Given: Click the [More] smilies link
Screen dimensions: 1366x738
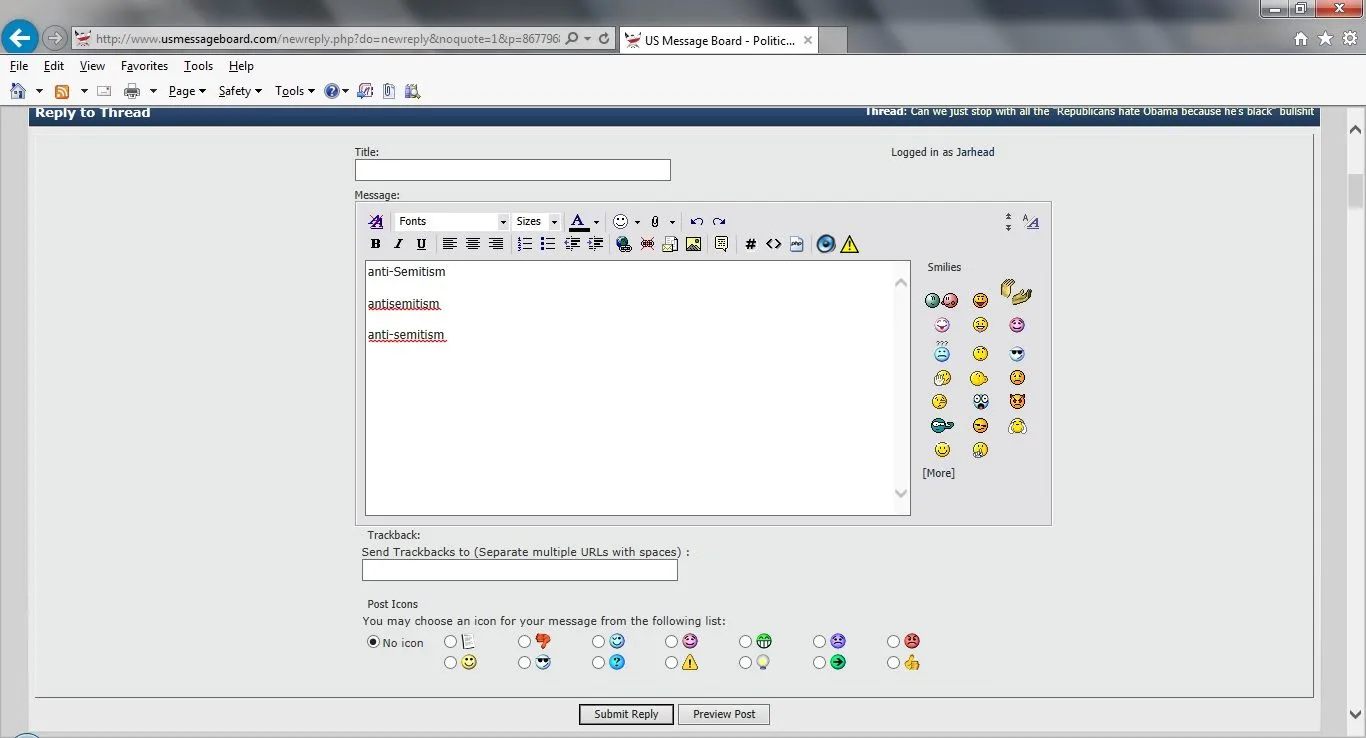Looking at the screenshot, I should pyautogui.click(x=938, y=473).
